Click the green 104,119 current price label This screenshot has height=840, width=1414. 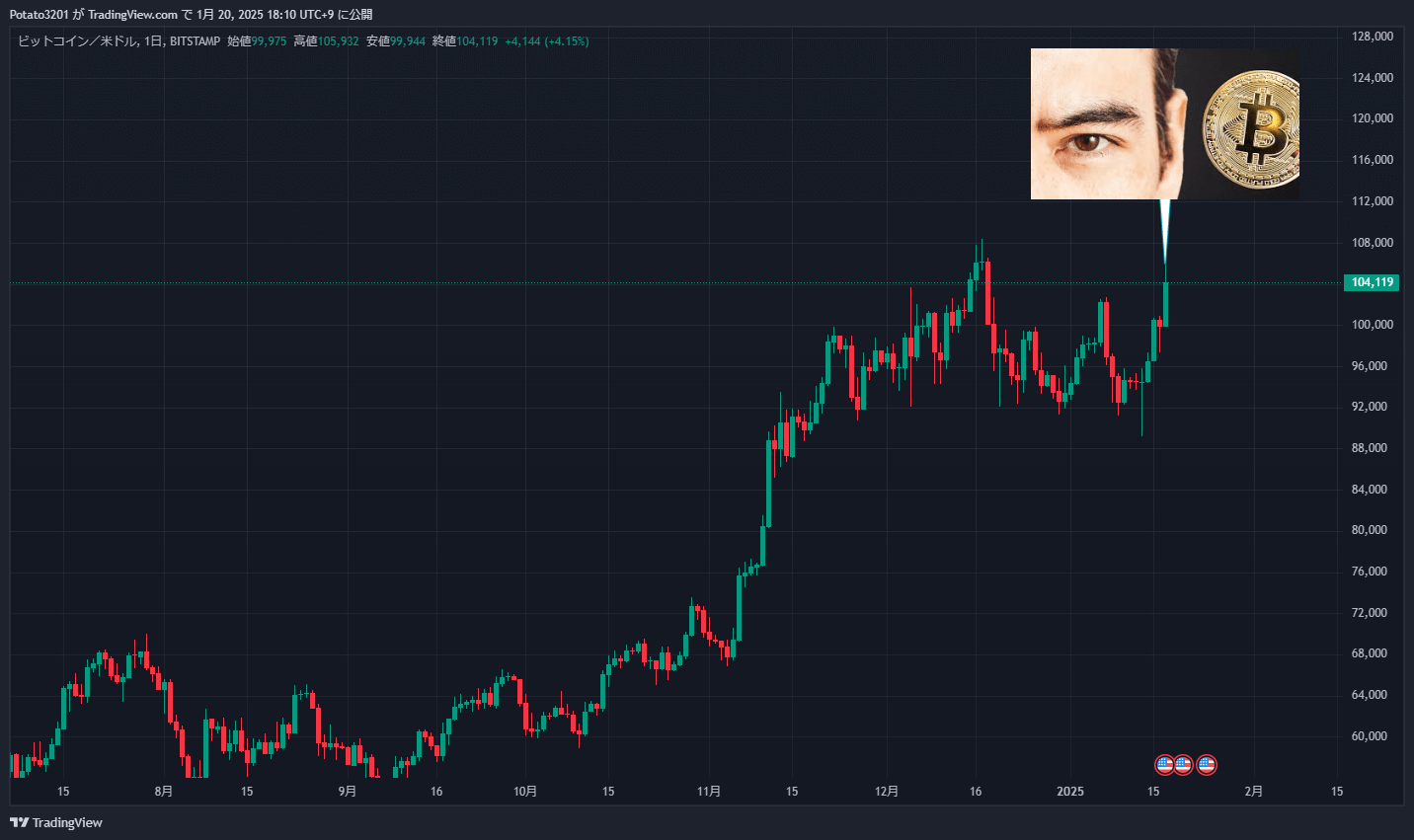tap(1372, 282)
